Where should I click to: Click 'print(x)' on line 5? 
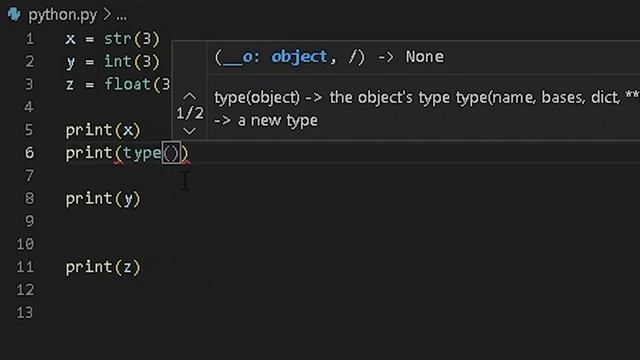click(x=103, y=130)
